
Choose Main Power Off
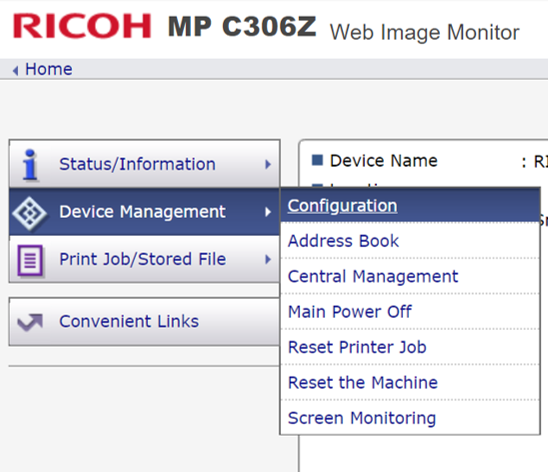[350, 312]
